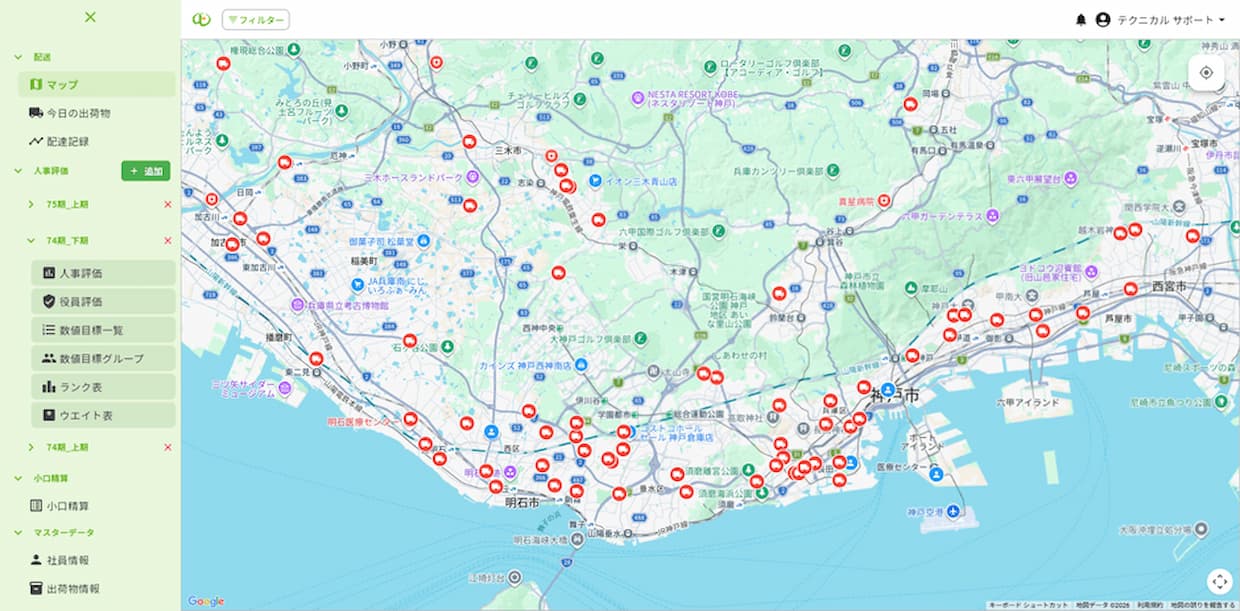Click the Google logo on map
Screen dimensions: 1240x611
coord(206,601)
